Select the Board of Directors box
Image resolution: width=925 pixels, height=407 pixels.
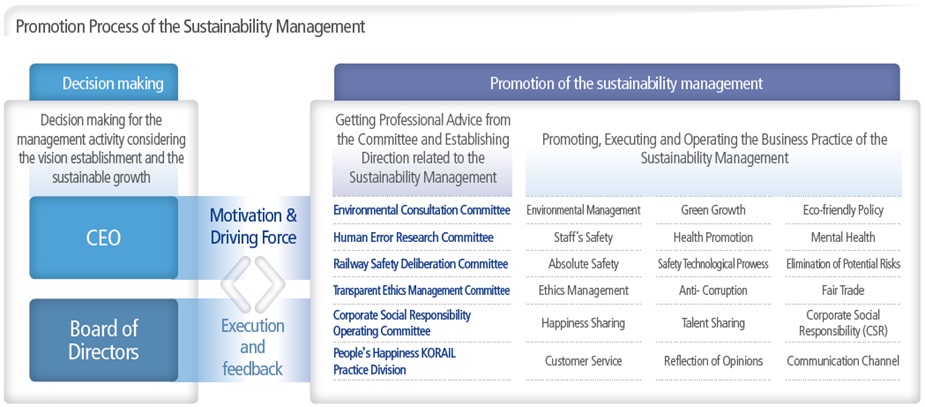104,340
